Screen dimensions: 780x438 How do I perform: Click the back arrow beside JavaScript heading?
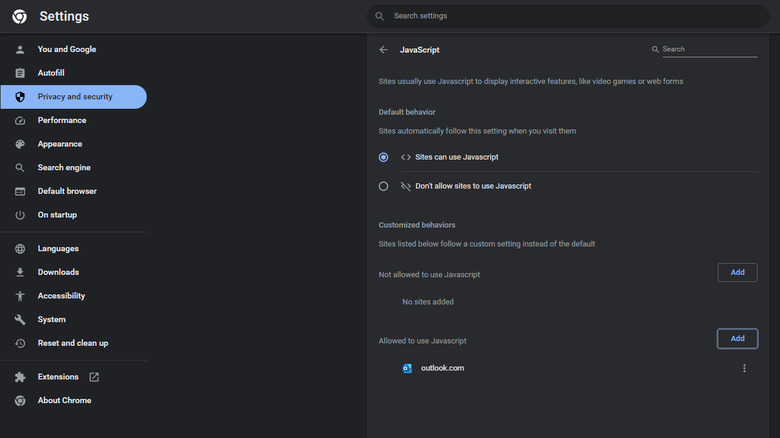[384, 49]
